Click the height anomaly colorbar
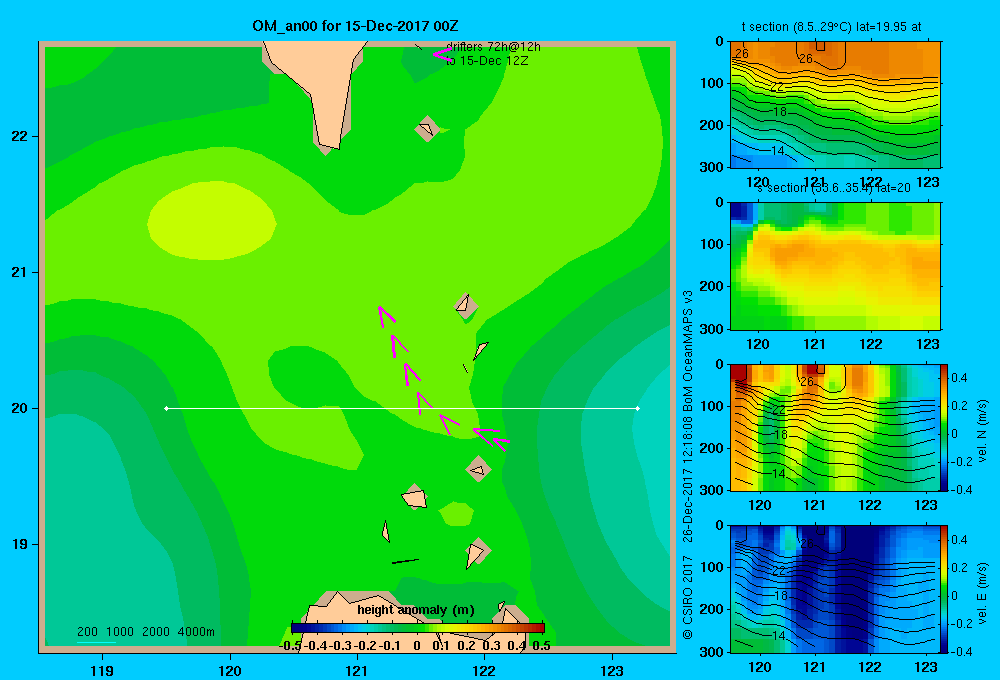This screenshot has width=1000, height=680. (418, 628)
